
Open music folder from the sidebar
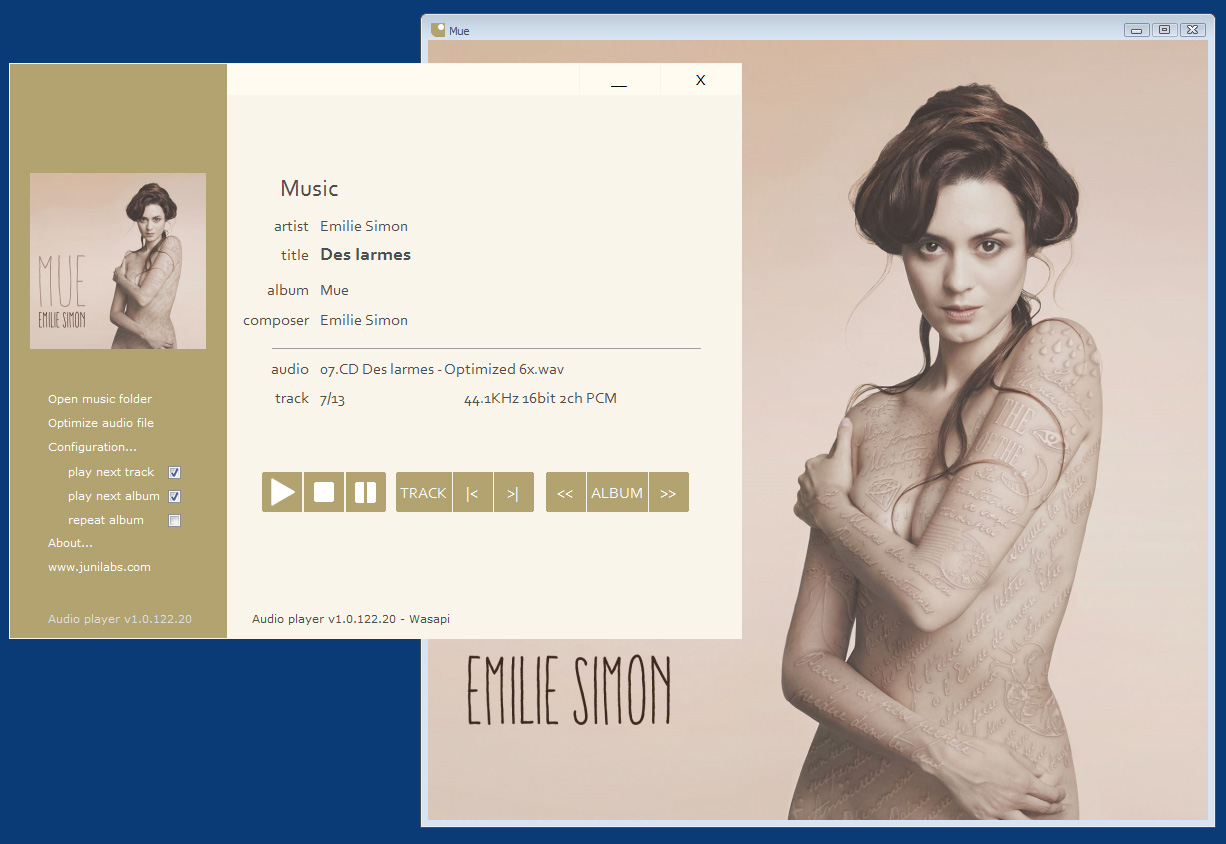click(100, 399)
